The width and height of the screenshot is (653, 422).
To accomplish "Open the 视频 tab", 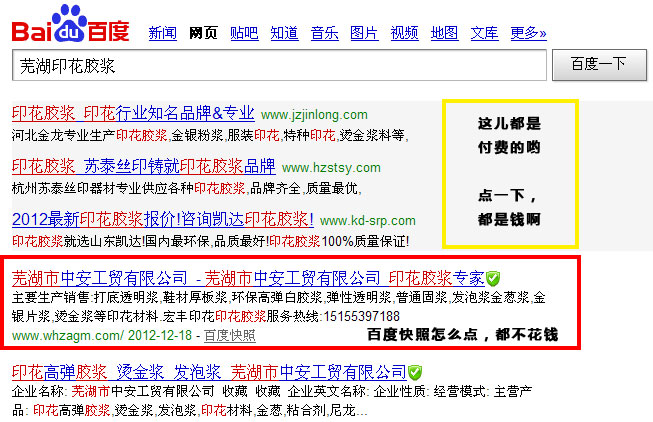I will (404, 33).
